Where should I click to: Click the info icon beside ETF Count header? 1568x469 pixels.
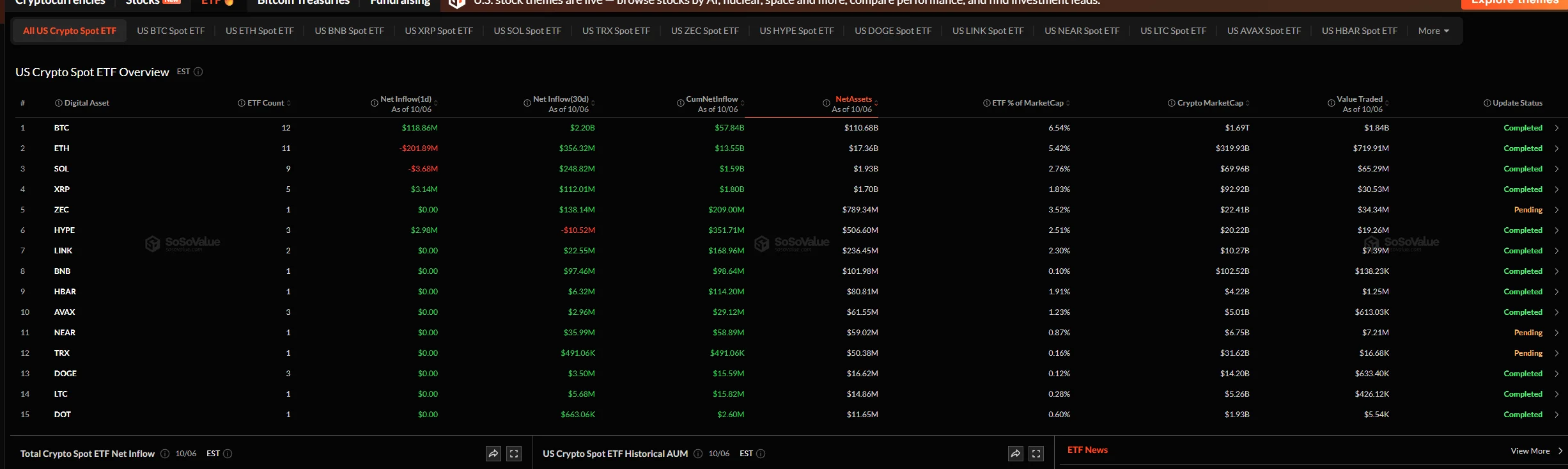point(242,103)
